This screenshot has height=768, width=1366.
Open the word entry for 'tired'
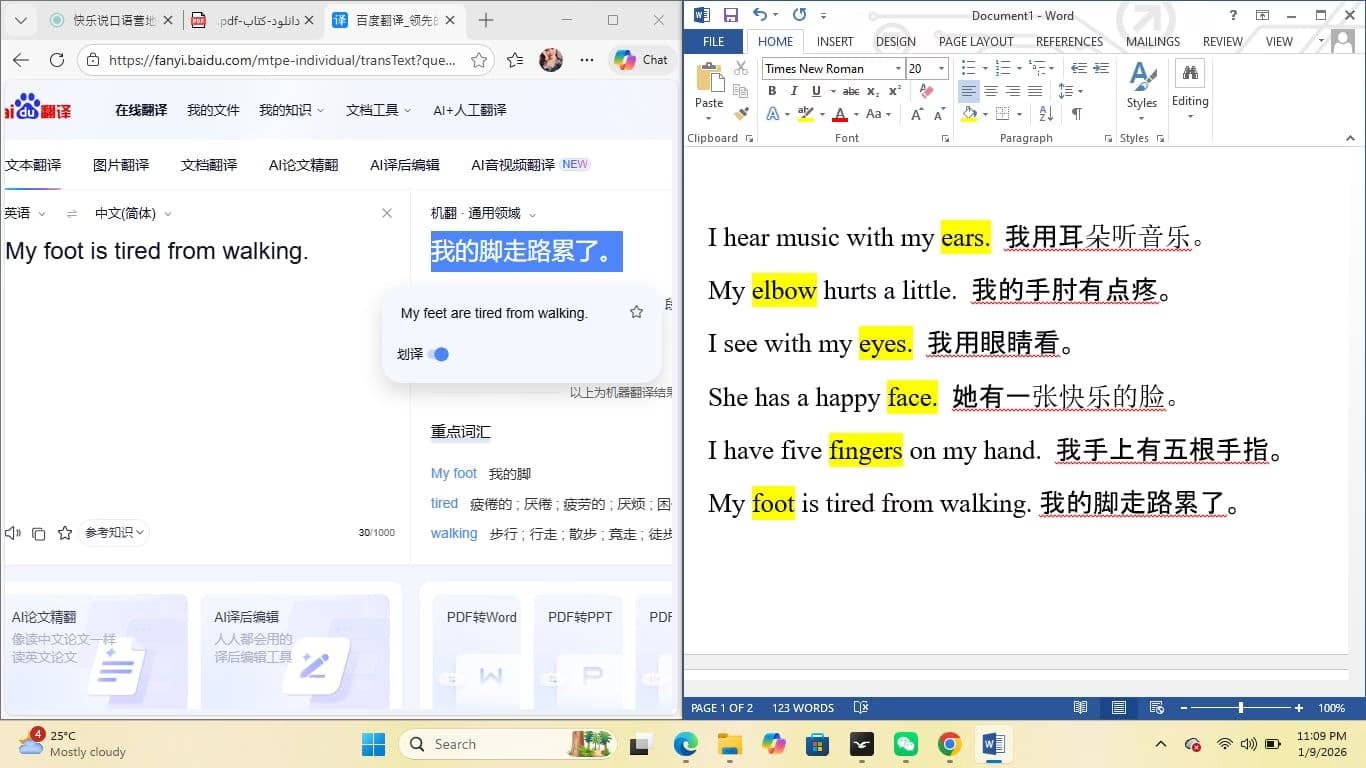coord(444,503)
